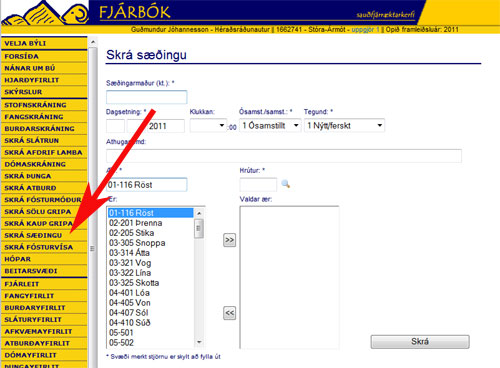Click the Athugasemd comment text field
This screenshot has height=368, width=500.
tap(284, 156)
